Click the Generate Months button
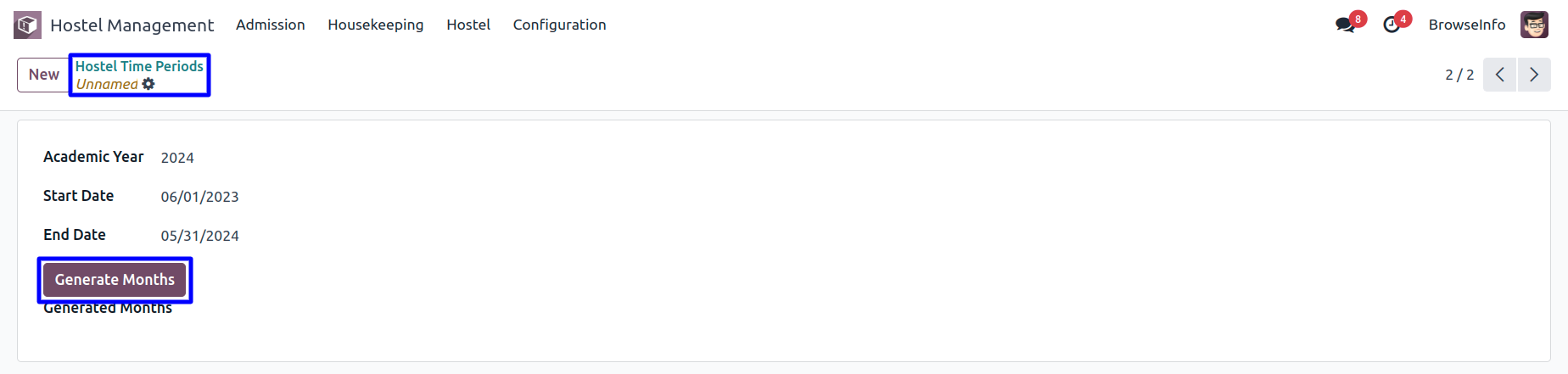The height and width of the screenshot is (374, 1568). click(x=115, y=280)
